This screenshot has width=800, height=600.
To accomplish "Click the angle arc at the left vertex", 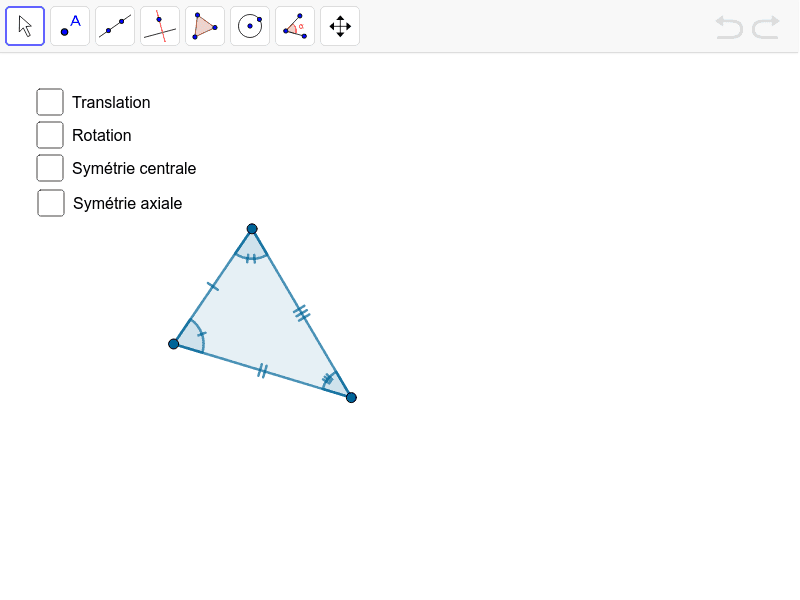I will click(x=201, y=333).
